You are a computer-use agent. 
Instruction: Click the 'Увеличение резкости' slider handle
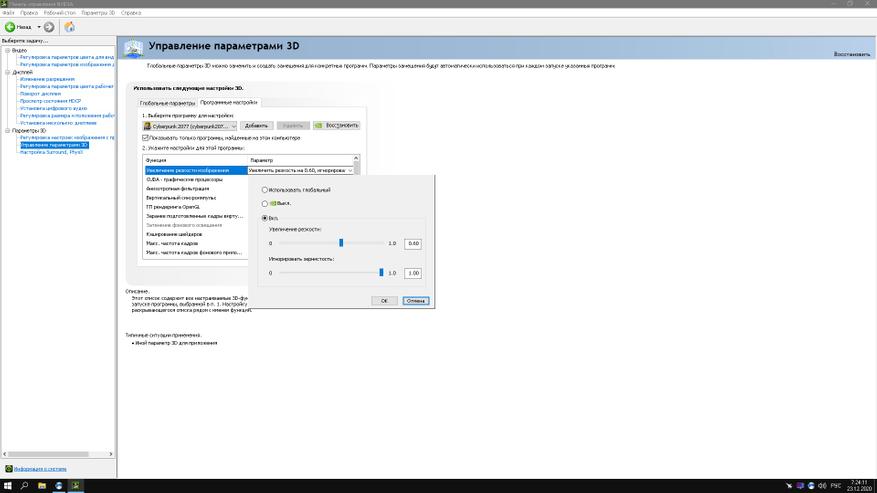[341, 243]
